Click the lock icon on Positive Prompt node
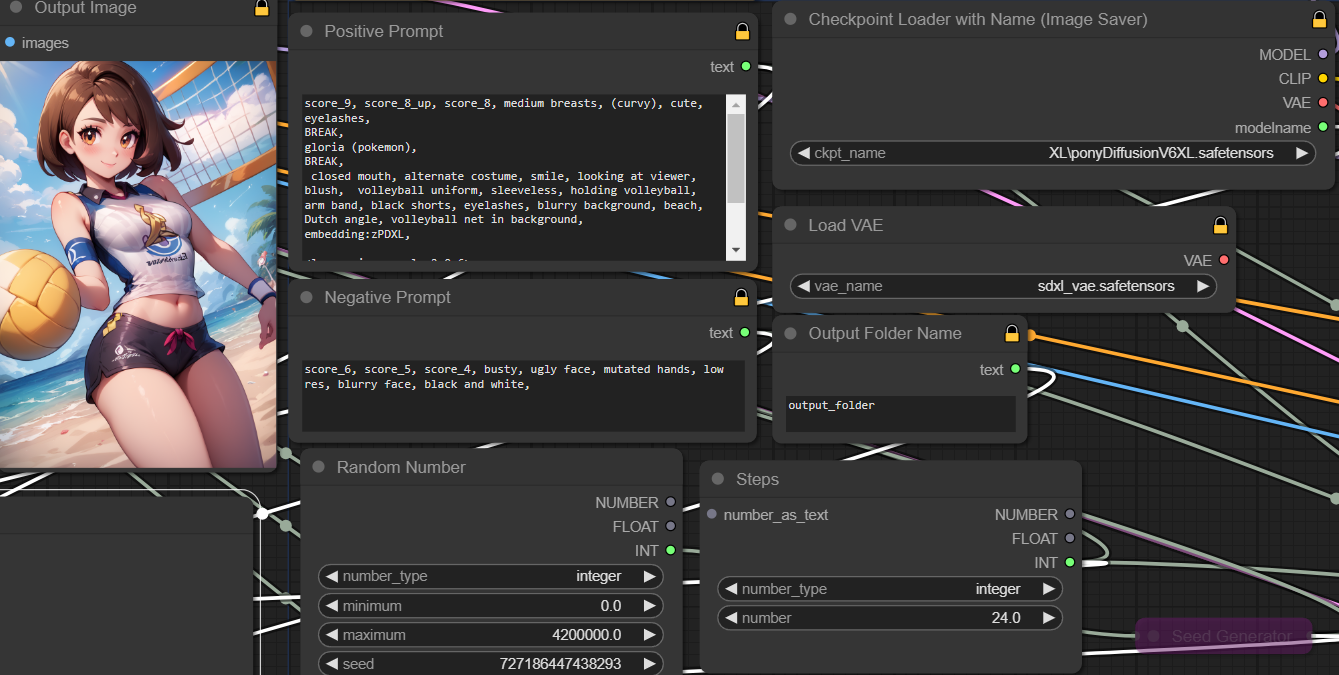The width and height of the screenshot is (1339, 675). click(x=742, y=31)
